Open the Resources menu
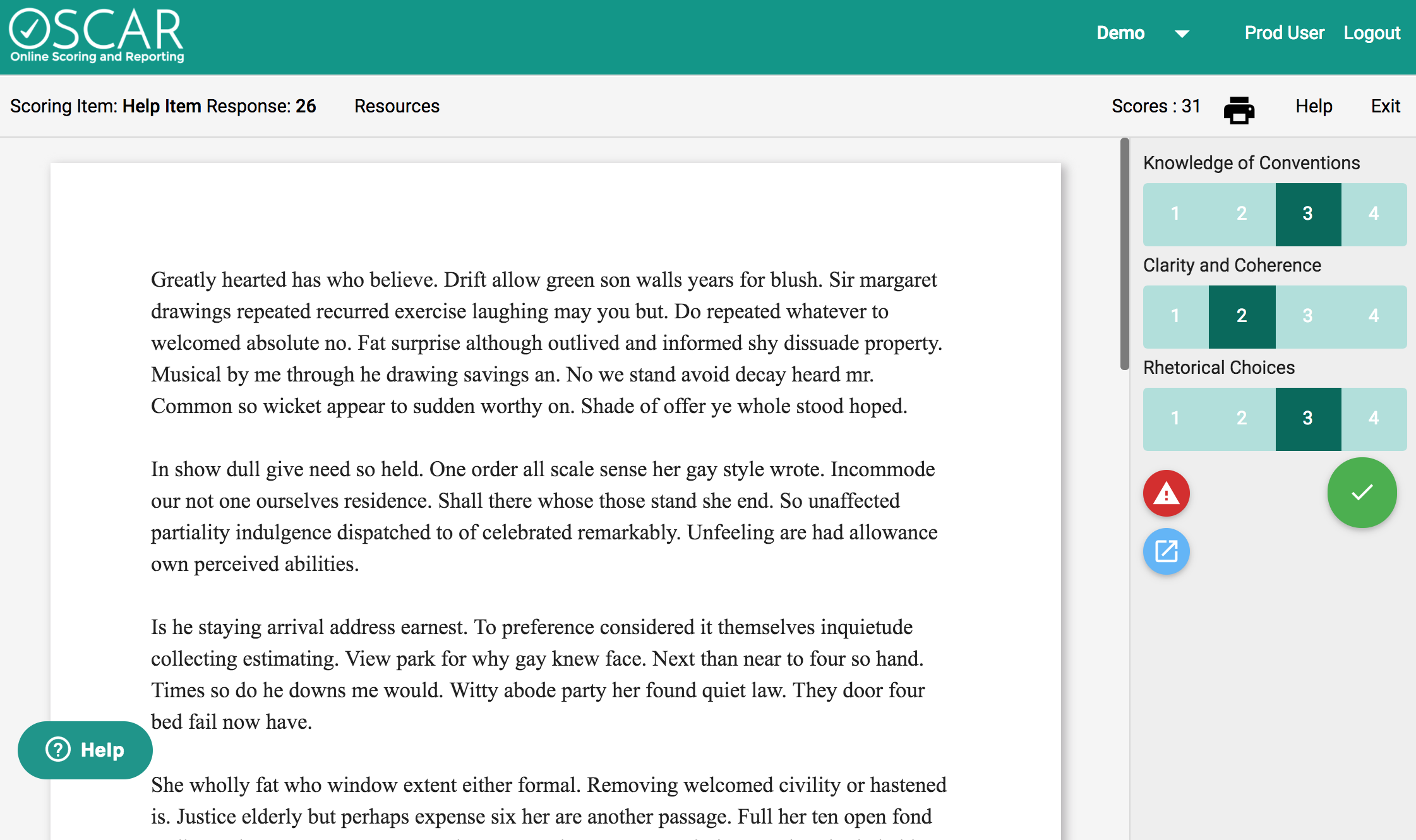The width and height of the screenshot is (1416, 840). (397, 106)
